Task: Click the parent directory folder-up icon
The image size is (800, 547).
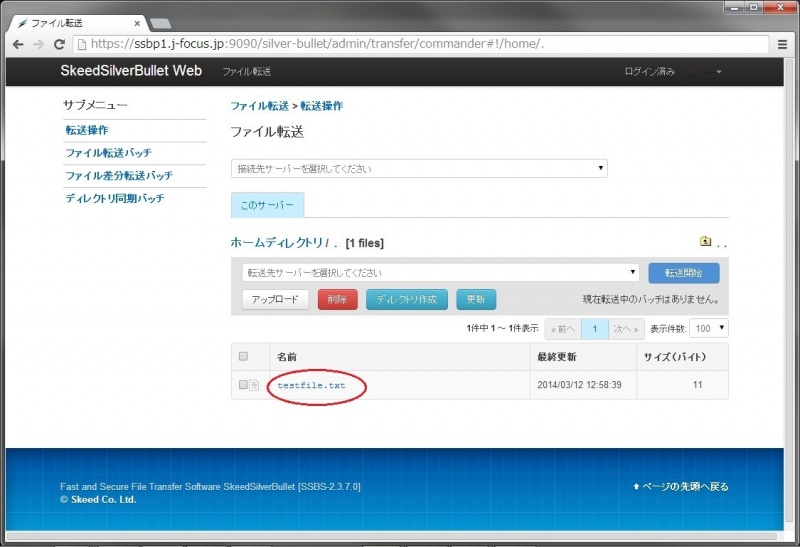Action: (x=705, y=241)
